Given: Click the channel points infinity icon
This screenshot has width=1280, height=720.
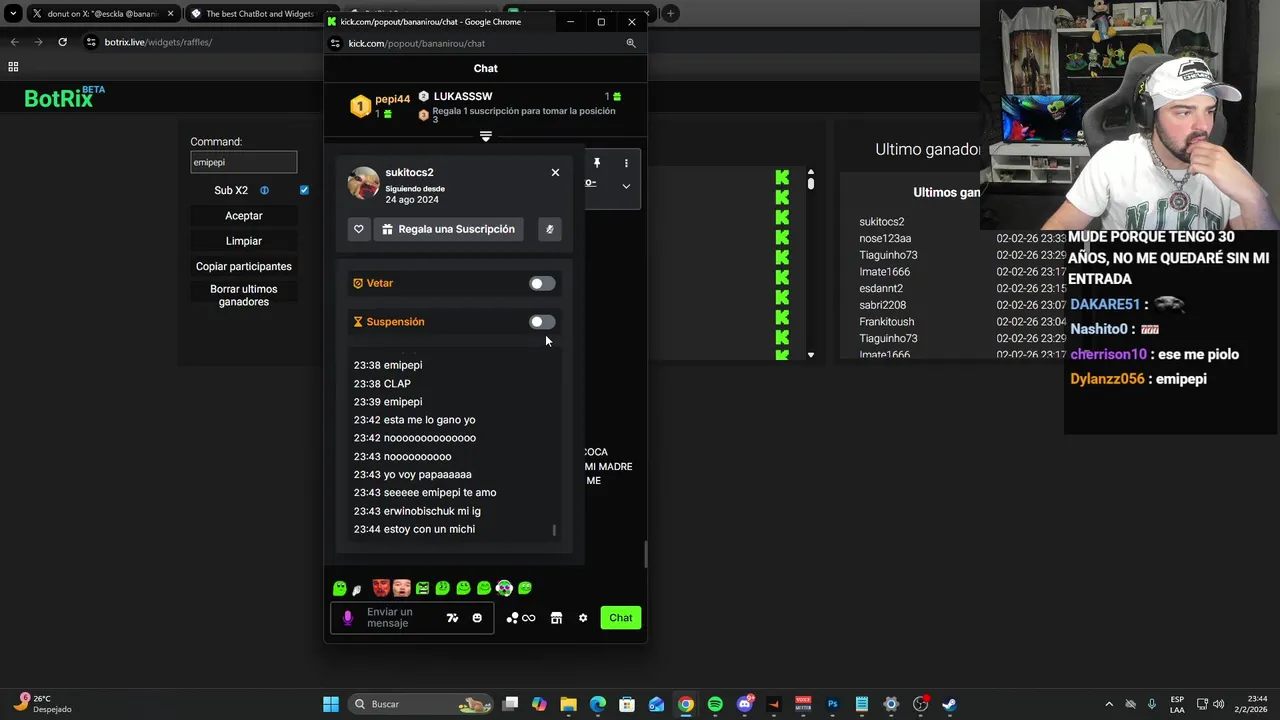Looking at the screenshot, I should [521, 618].
